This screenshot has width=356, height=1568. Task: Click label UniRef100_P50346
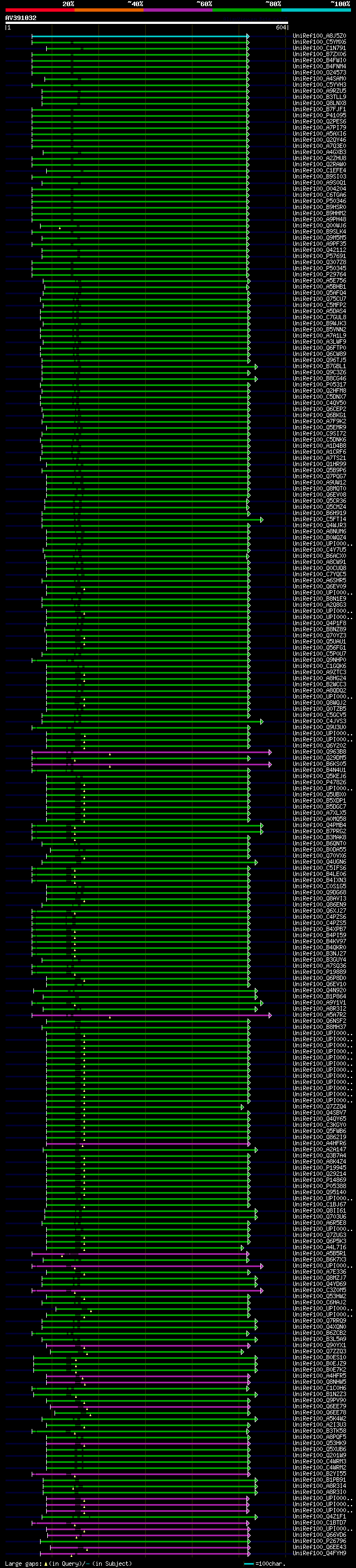point(319,201)
